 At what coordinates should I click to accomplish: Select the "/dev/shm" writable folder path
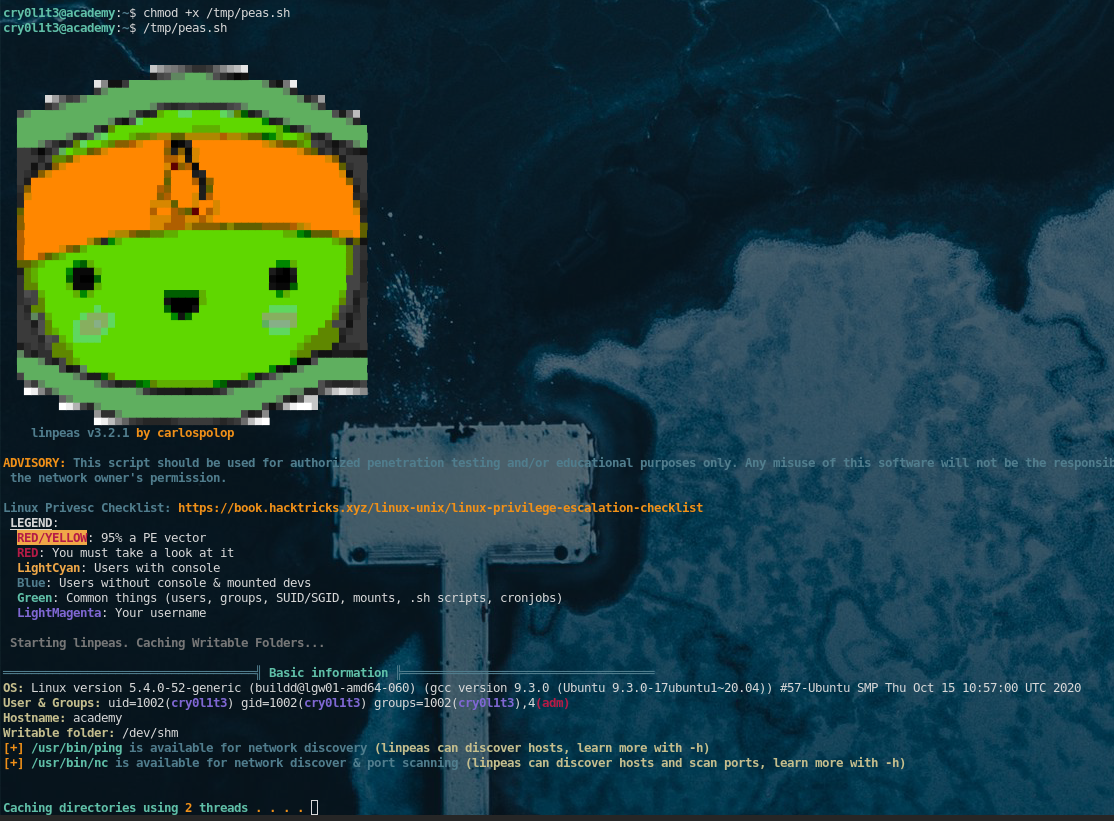[150, 732]
